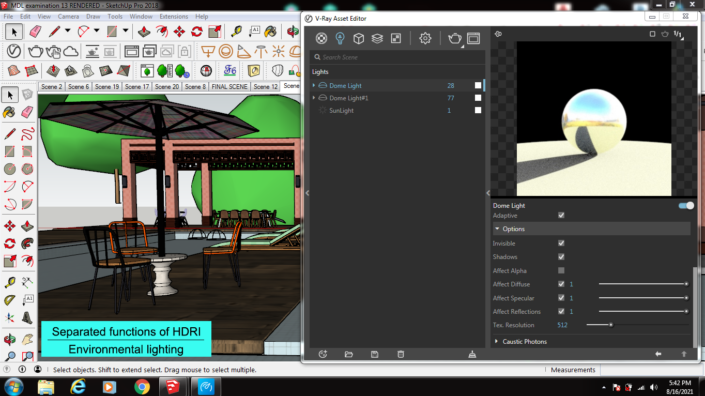Adjust the Affect Diffuse slider
Screen dimensions: 705x396
click(x=643, y=284)
